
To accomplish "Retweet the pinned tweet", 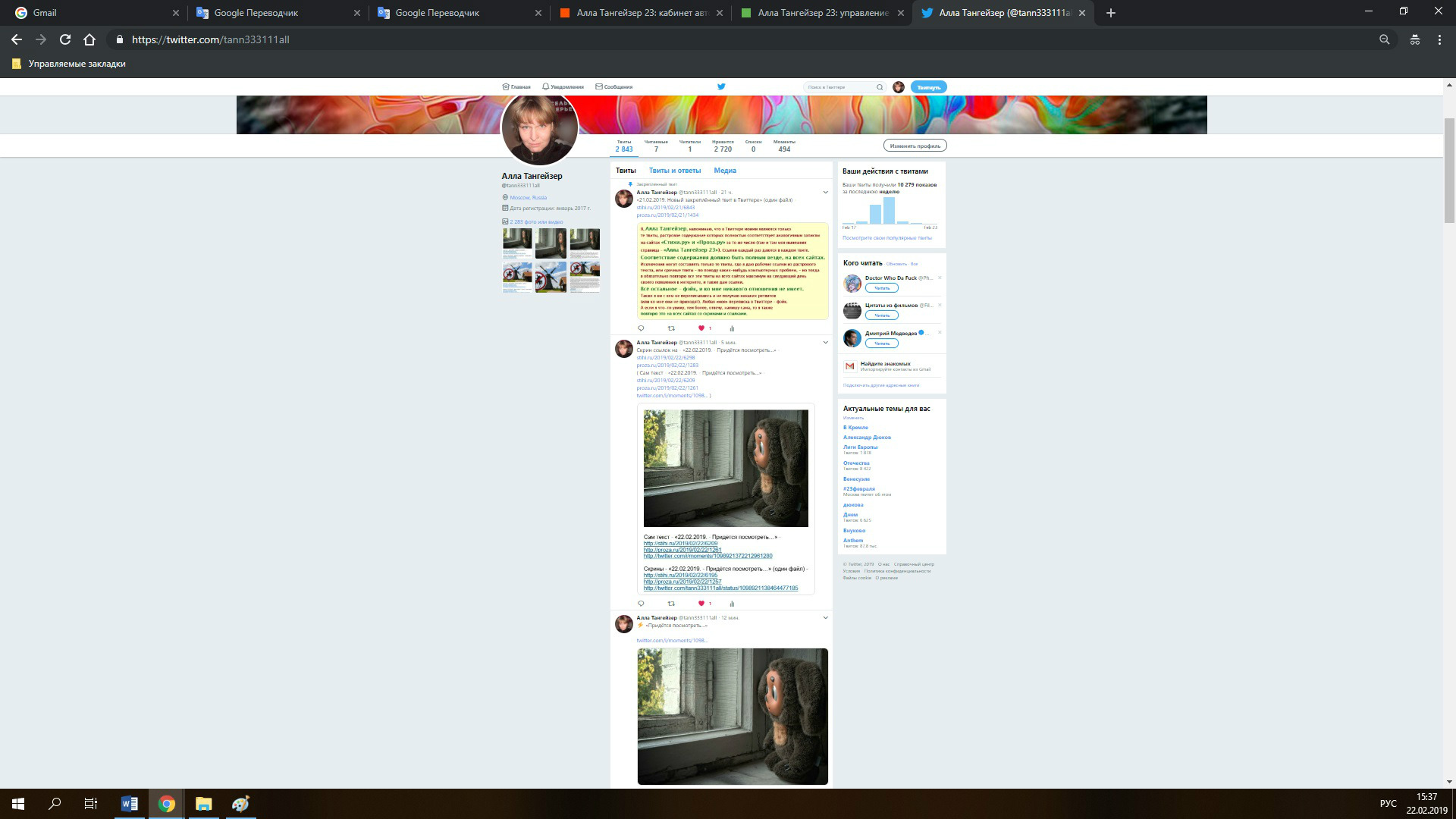I will click(671, 328).
